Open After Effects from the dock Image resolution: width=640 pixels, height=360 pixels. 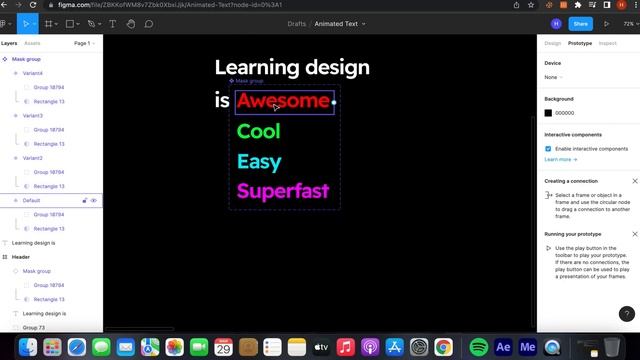503,347
